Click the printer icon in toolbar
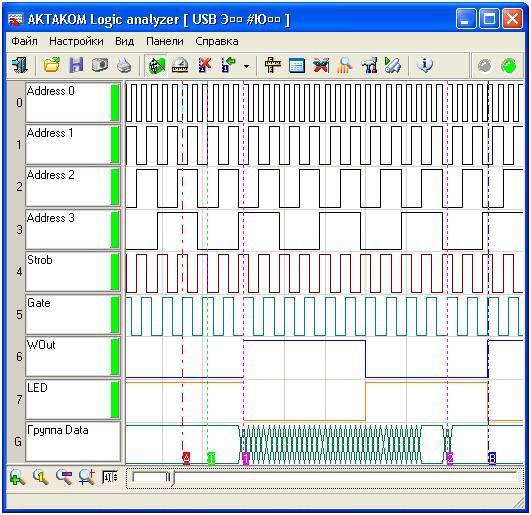The height and width of the screenshot is (515, 531). coord(124,65)
